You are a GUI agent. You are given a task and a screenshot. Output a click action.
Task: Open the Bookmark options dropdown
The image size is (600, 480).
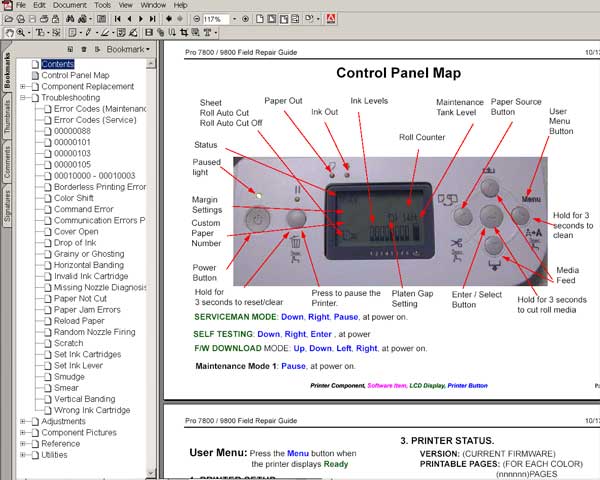pyautogui.click(x=128, y=49)
